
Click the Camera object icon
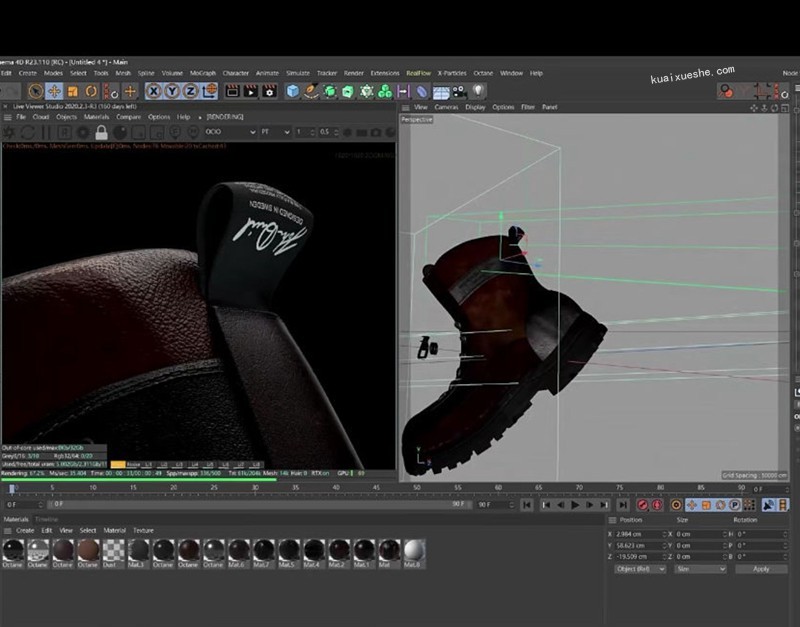(x=458, y=91)
